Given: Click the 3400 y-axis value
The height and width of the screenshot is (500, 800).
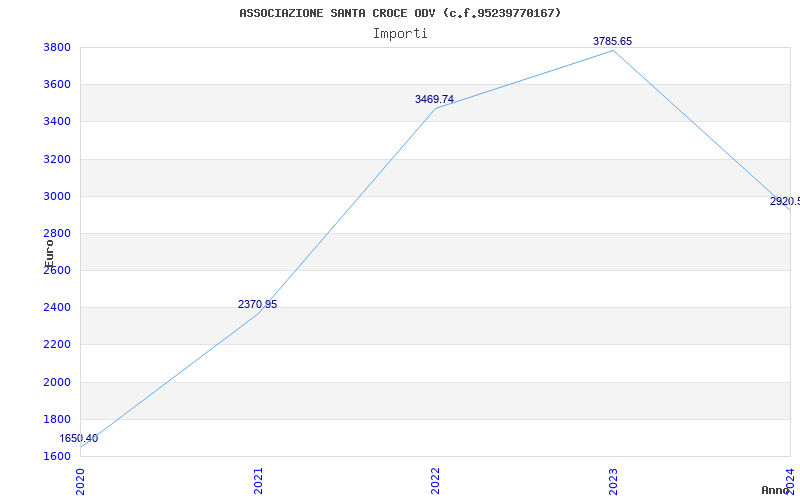Looking at the screenshot, I should pyautogui.click(x=57, y=122).
